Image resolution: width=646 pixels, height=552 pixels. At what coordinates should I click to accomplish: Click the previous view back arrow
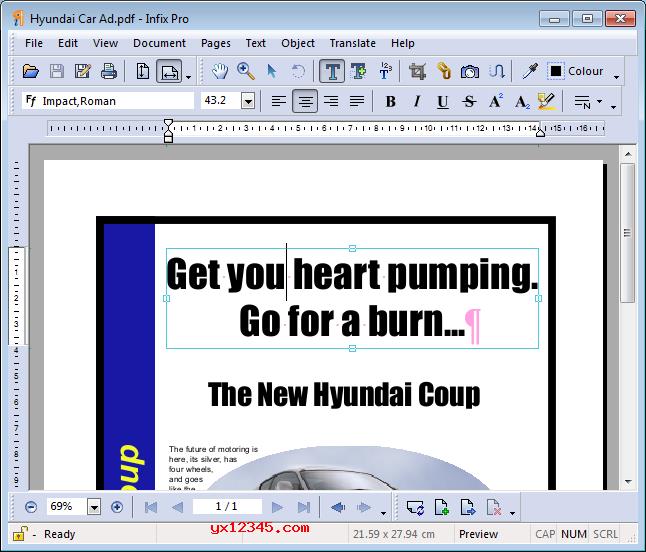[x=338, y=507]
